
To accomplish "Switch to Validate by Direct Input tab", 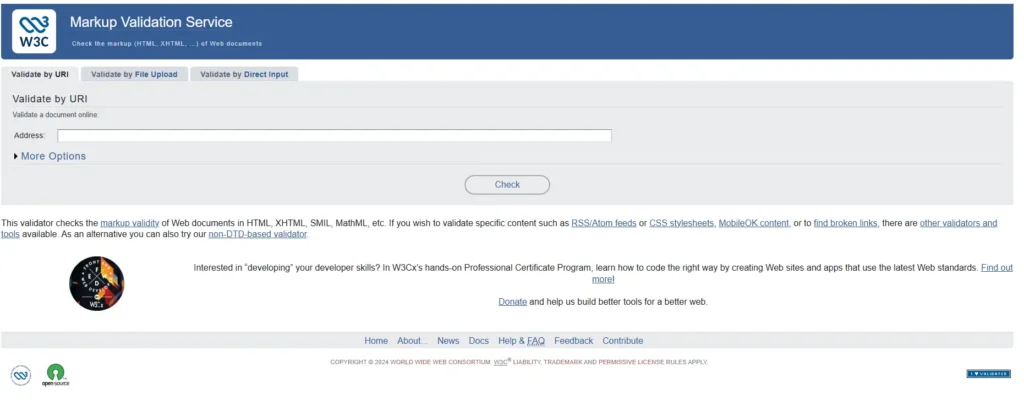I will pyautogui.click(x=244, y=74).
